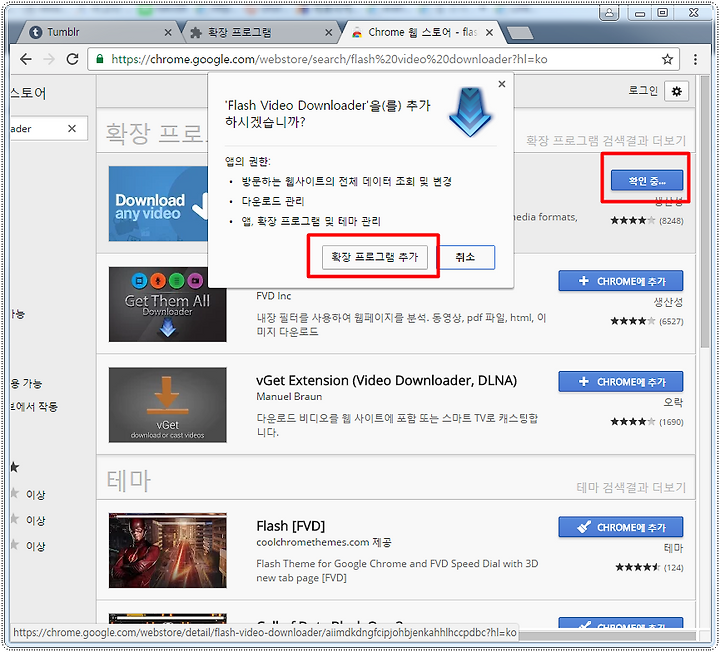This screenshot has height=652, width=720.
Task: Click the page vertical scrollbar thumb
Action: point(705,212)
